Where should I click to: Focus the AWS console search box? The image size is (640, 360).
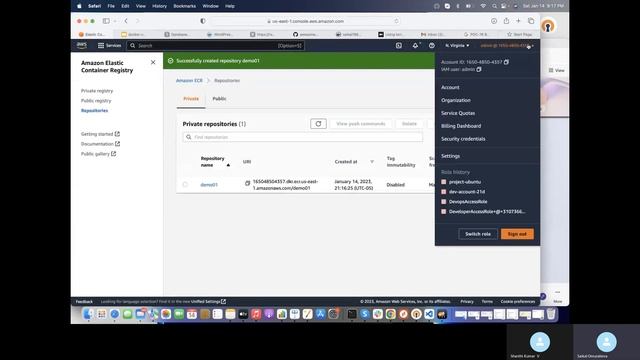tap(216, 46)
